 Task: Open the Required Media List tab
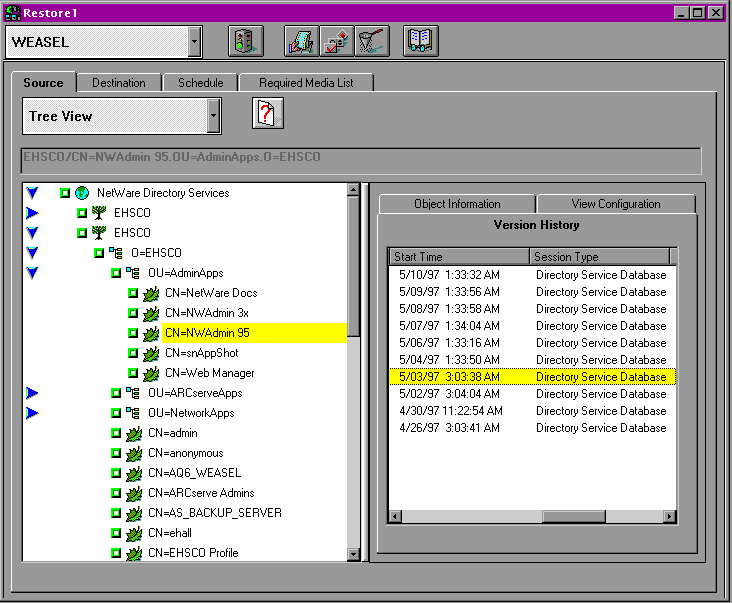pos(305,83)
